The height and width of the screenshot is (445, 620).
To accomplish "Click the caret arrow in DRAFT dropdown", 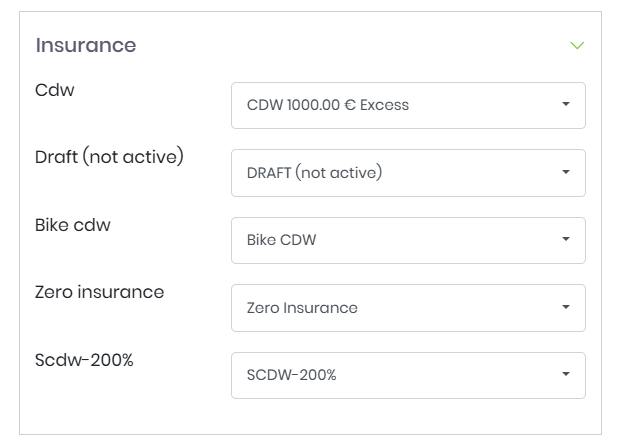I will click(566, 172).
